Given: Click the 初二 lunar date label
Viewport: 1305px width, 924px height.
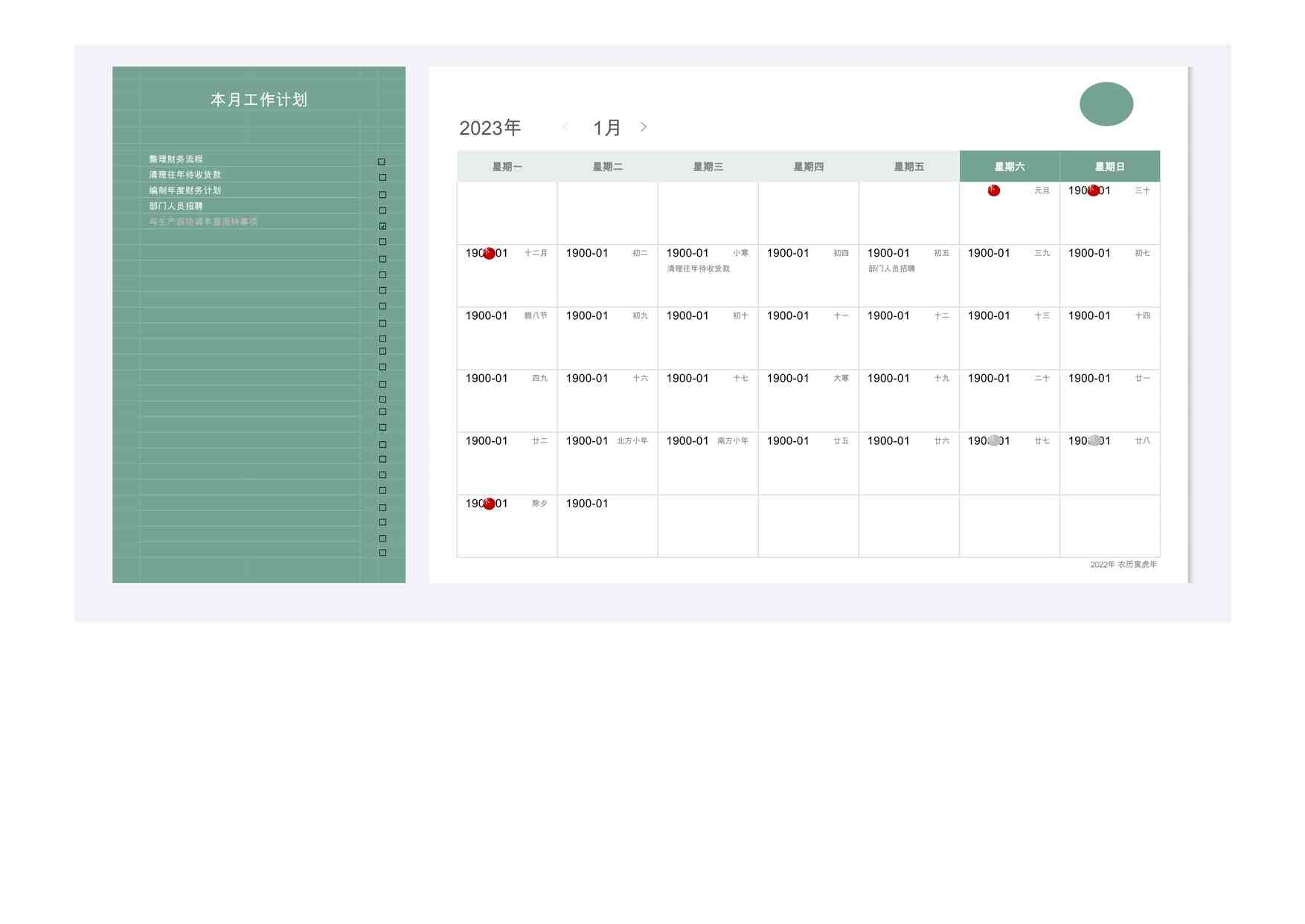Looking at the screenshot, I should tap(640, 253).
